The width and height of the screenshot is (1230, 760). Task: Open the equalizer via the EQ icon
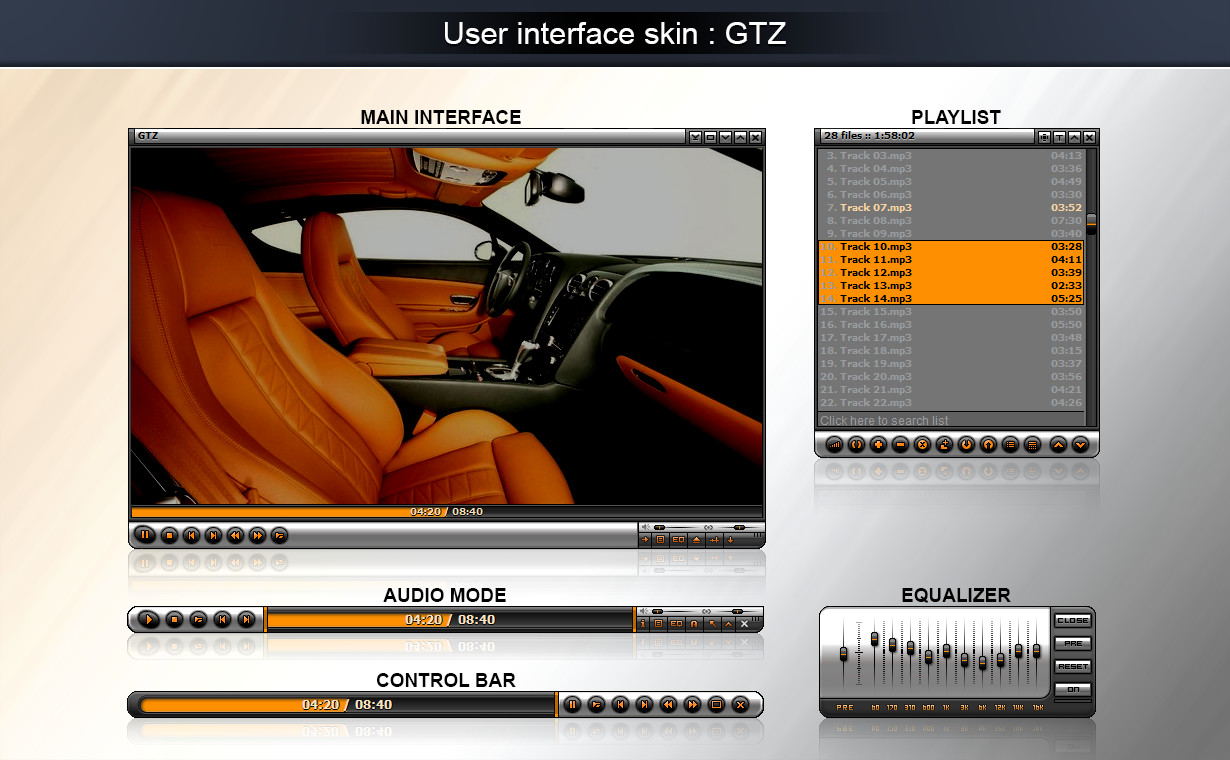coord(678,539)
